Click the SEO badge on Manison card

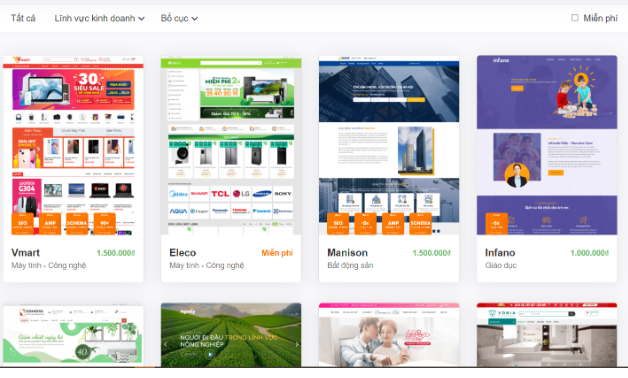click(338, 223)
